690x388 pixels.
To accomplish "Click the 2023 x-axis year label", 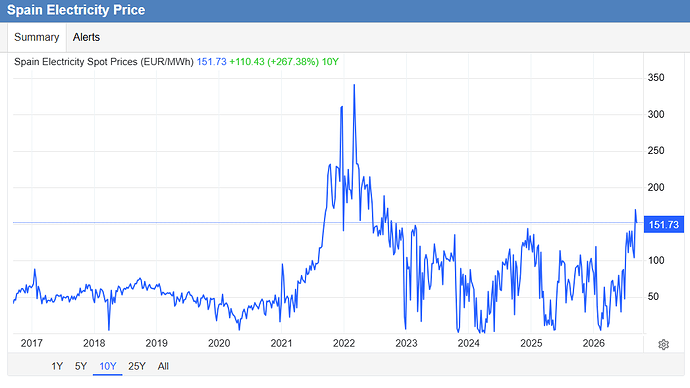I will click(406, 343).
